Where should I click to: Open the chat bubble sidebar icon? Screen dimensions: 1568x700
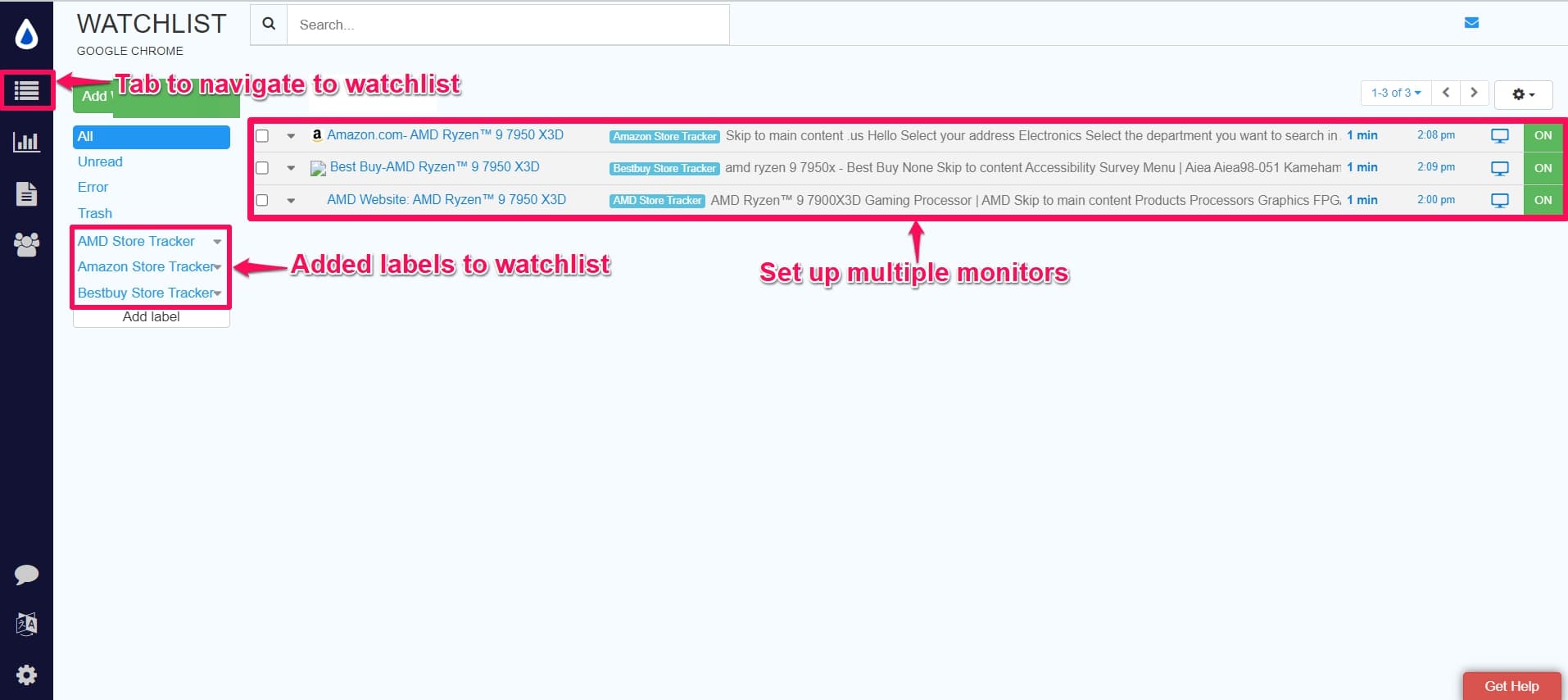[26, 574]
